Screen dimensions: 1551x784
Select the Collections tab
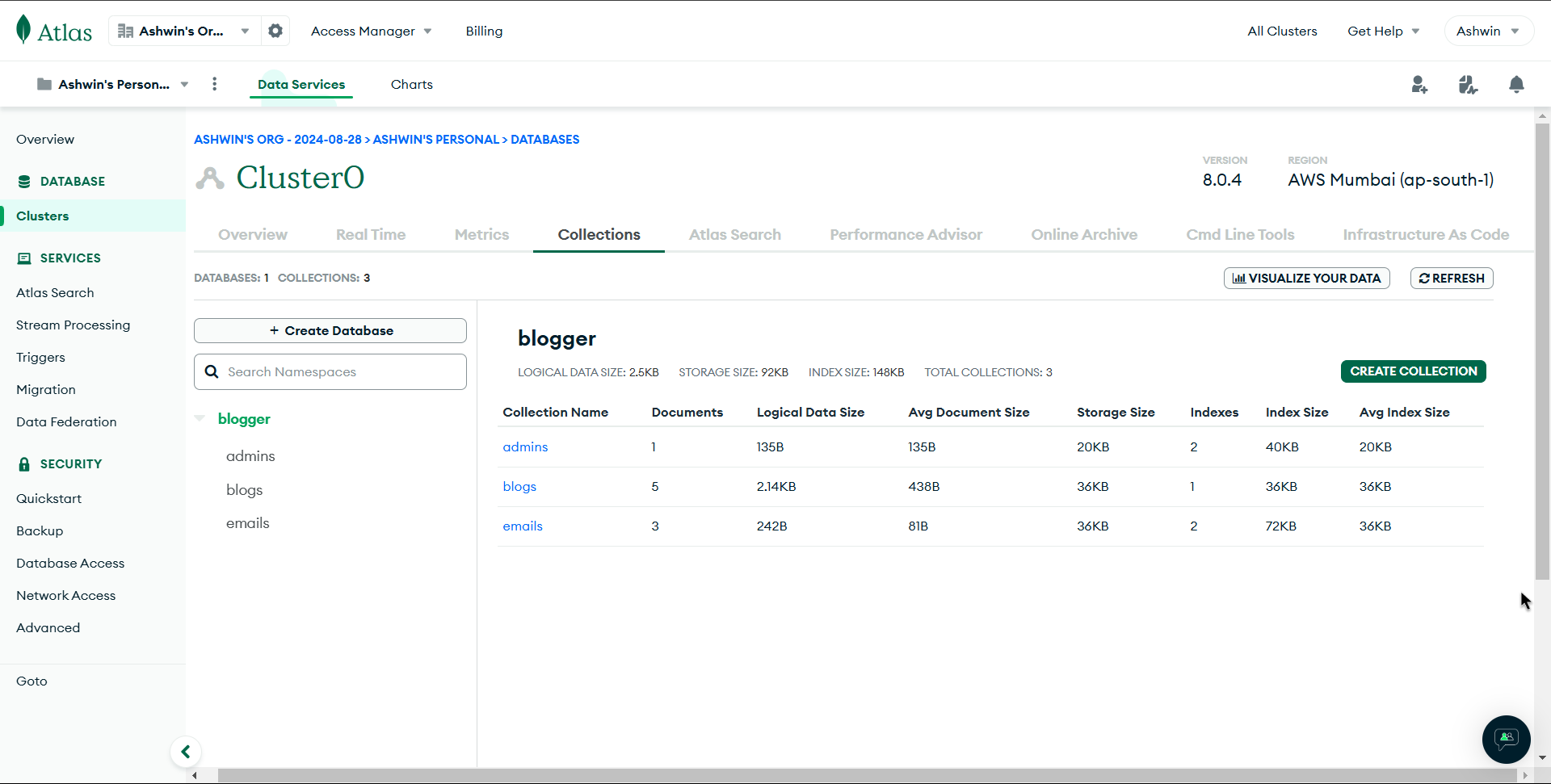pos(599,234)
